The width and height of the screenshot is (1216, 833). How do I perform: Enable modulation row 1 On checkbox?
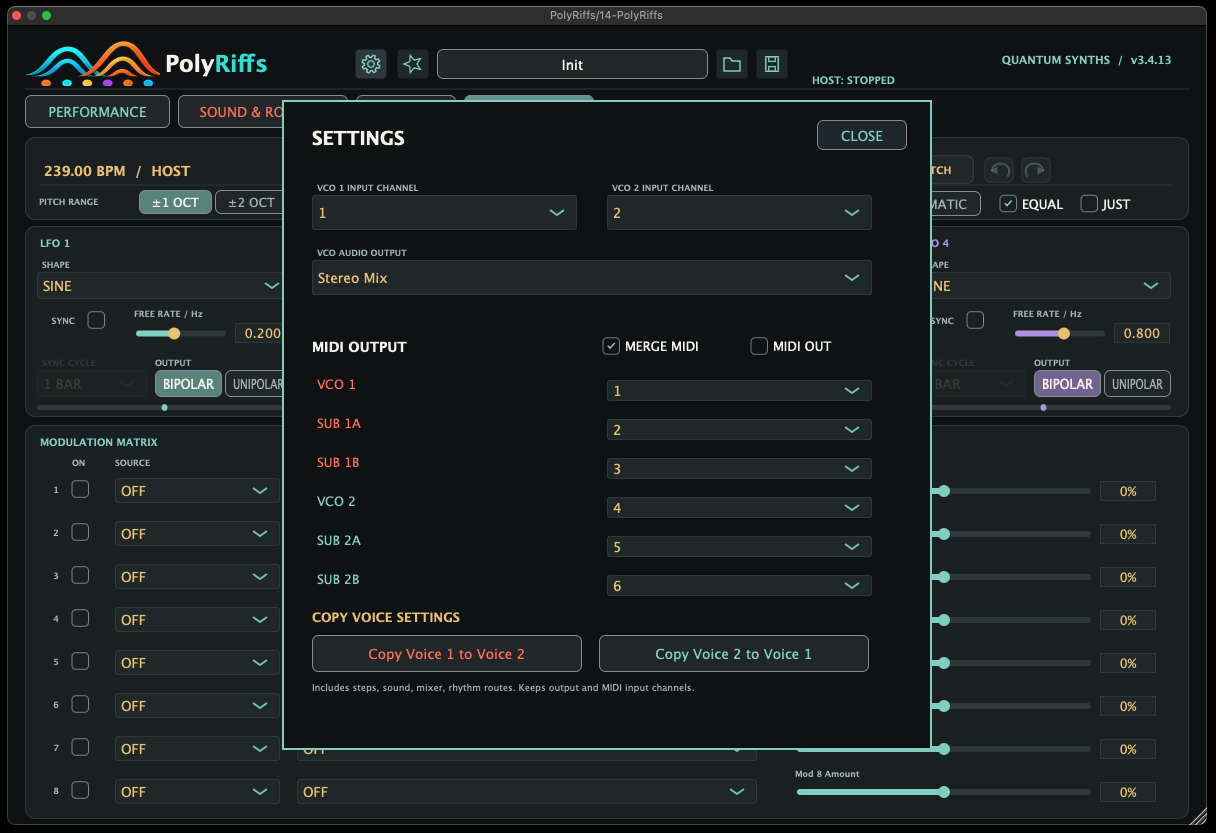(x=80, y=489)
